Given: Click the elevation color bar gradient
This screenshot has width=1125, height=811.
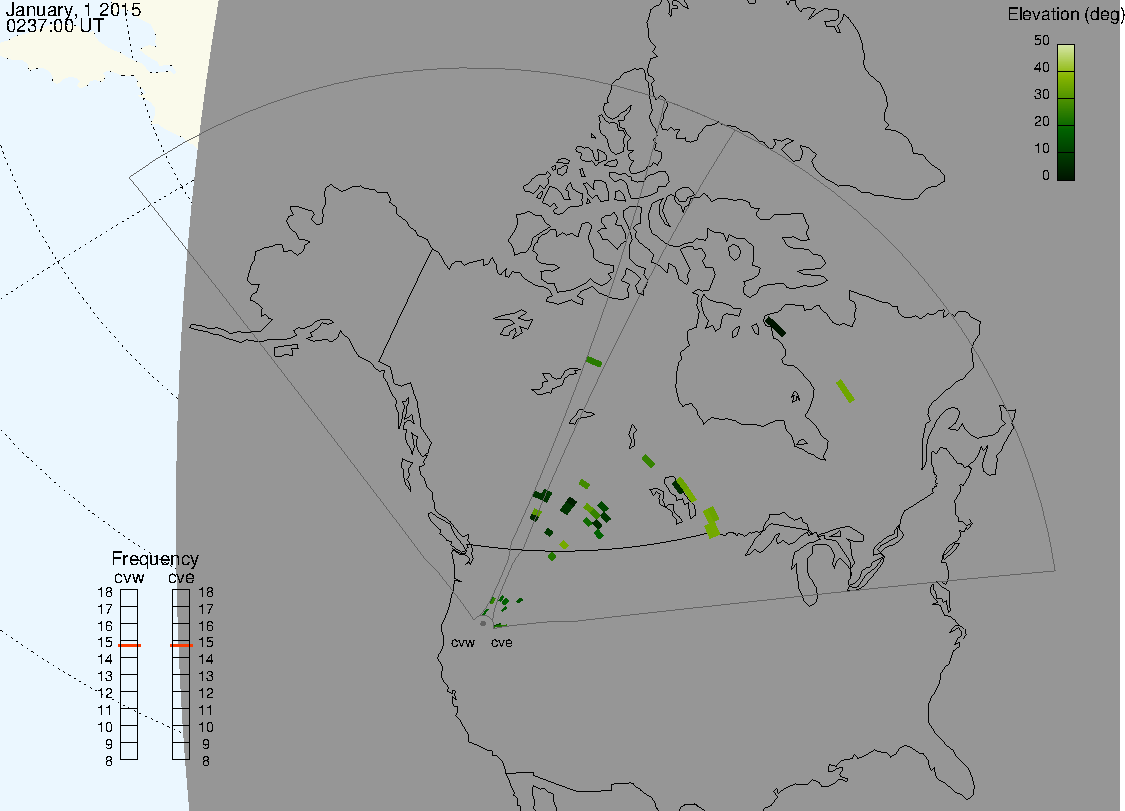Looking at the screenshot, I should 1066,112.
